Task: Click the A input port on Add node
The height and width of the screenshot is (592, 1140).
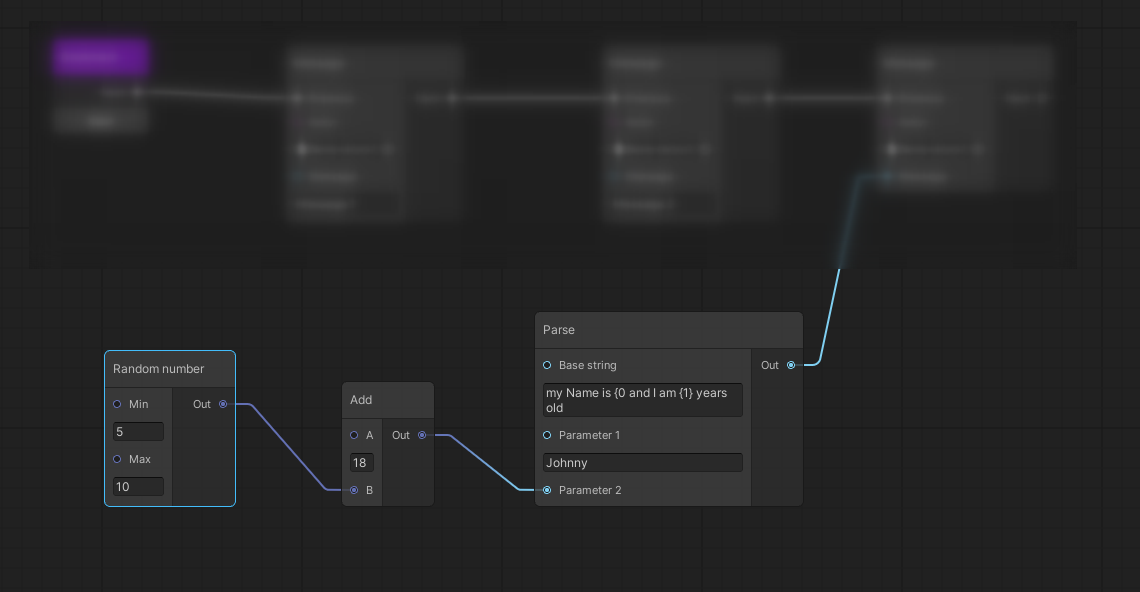Action: point(354,435)
